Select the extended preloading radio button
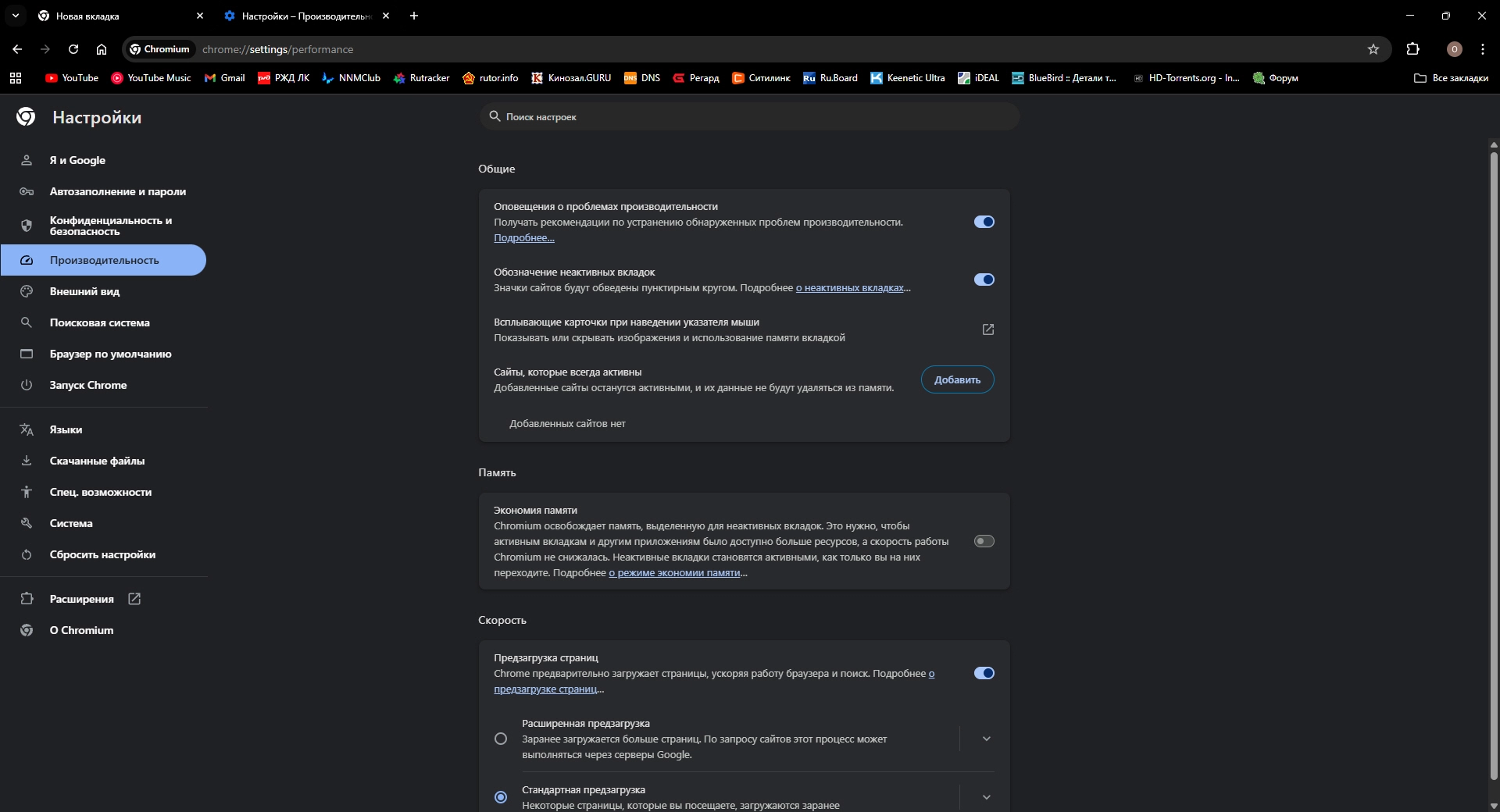 (x=501, y=739)
